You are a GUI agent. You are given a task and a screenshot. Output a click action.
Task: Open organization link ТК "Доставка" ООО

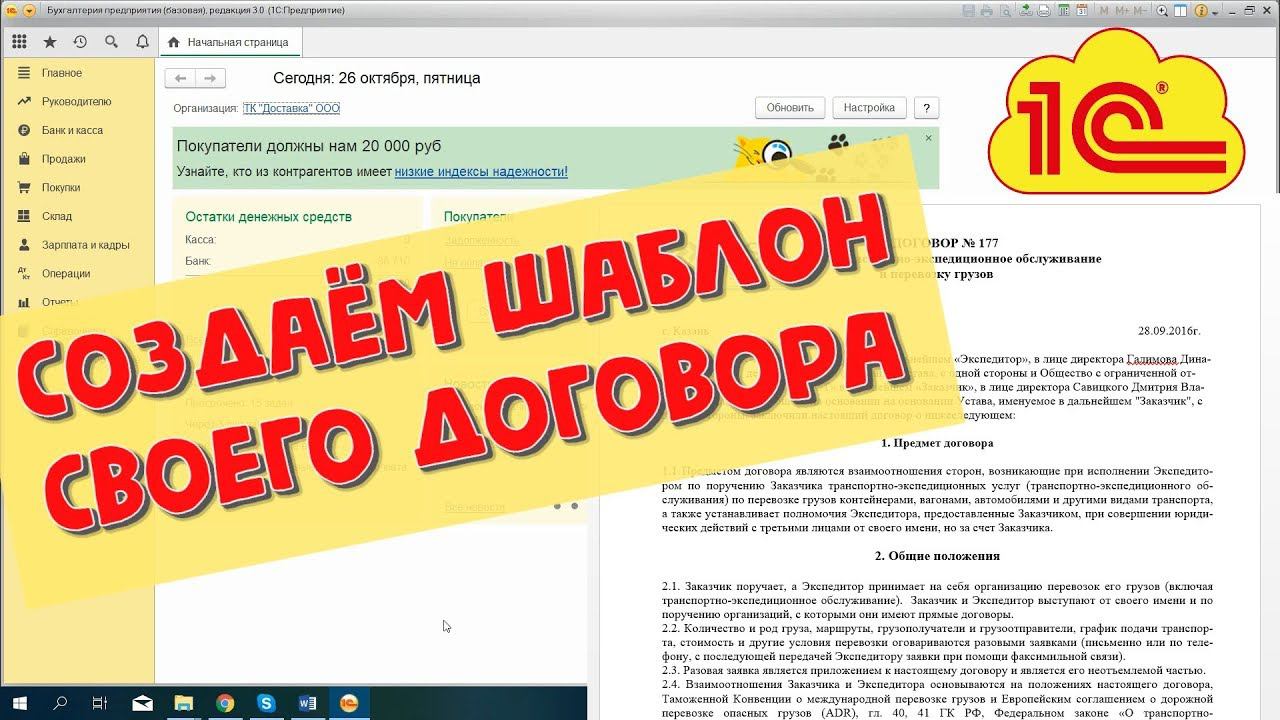(291, 108)
